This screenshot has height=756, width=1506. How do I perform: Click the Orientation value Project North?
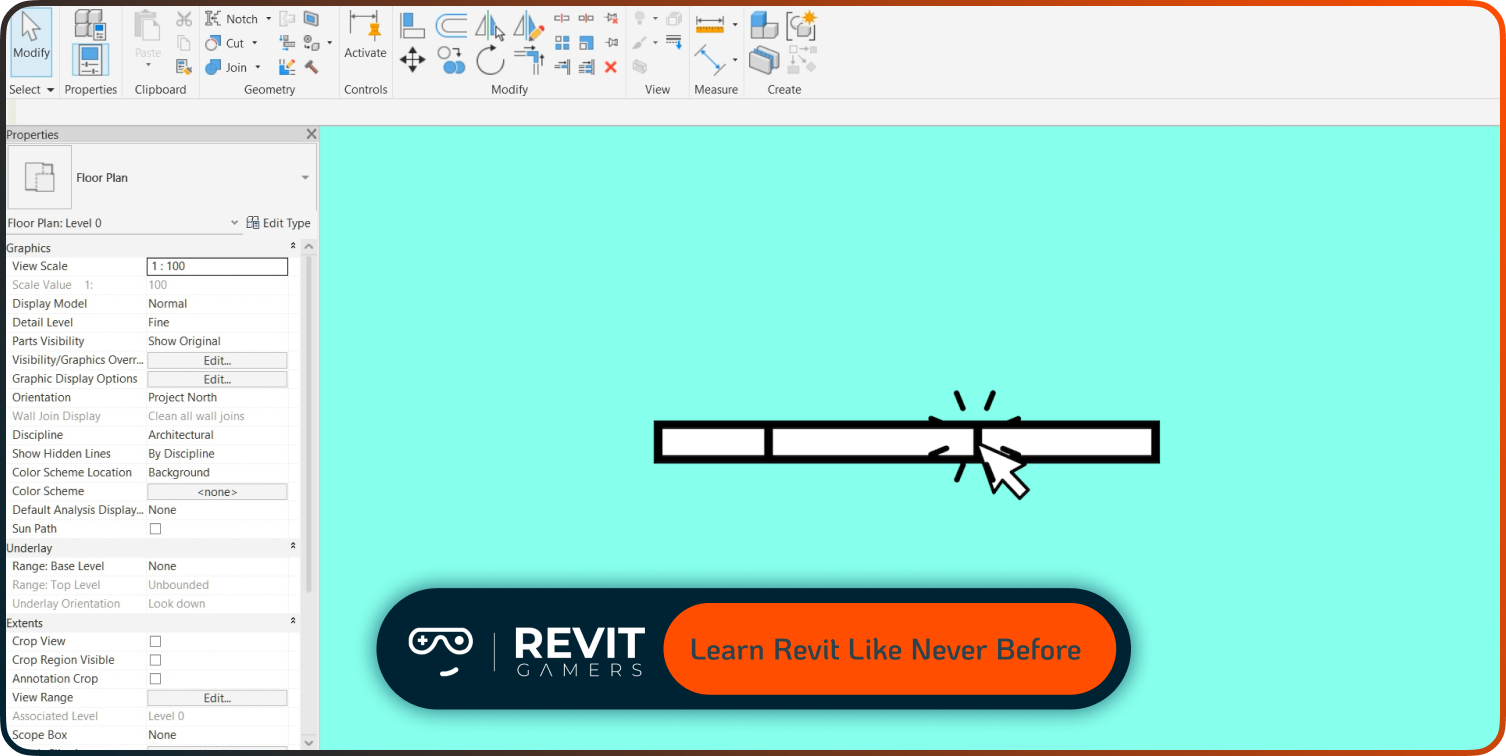click(x=182, y=397)
